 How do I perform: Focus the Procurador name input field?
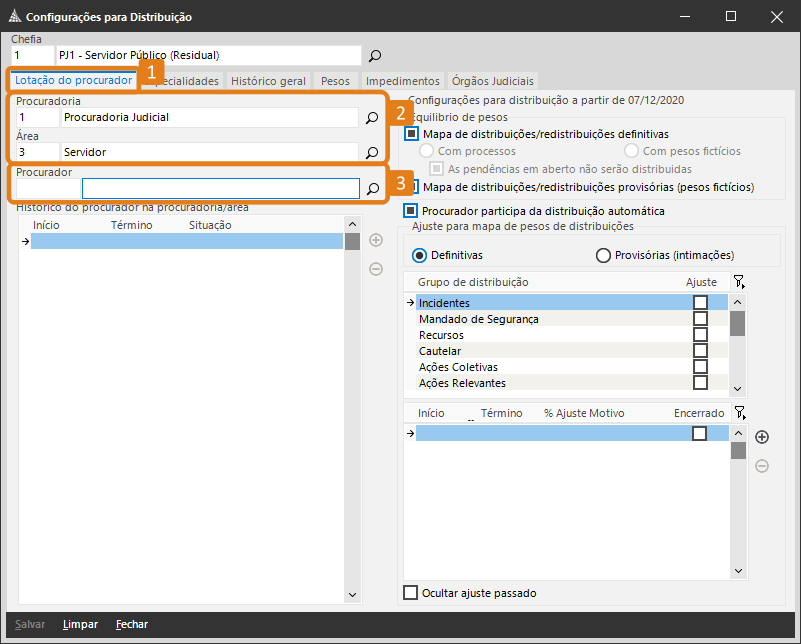pos(221,188)
